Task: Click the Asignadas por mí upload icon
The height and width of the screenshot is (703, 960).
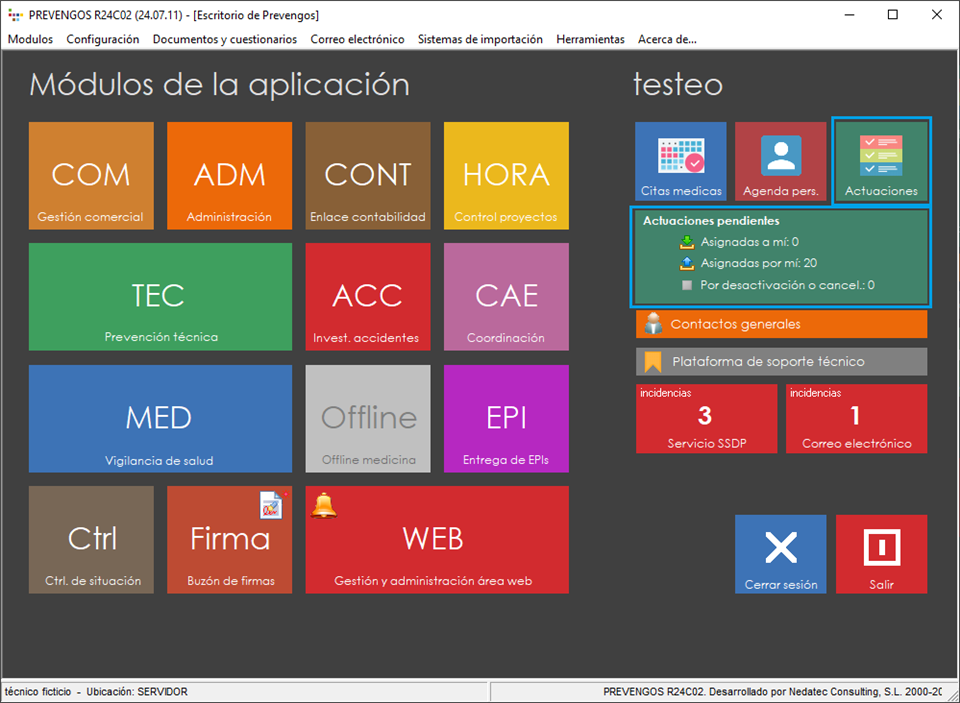Action: 686,264
